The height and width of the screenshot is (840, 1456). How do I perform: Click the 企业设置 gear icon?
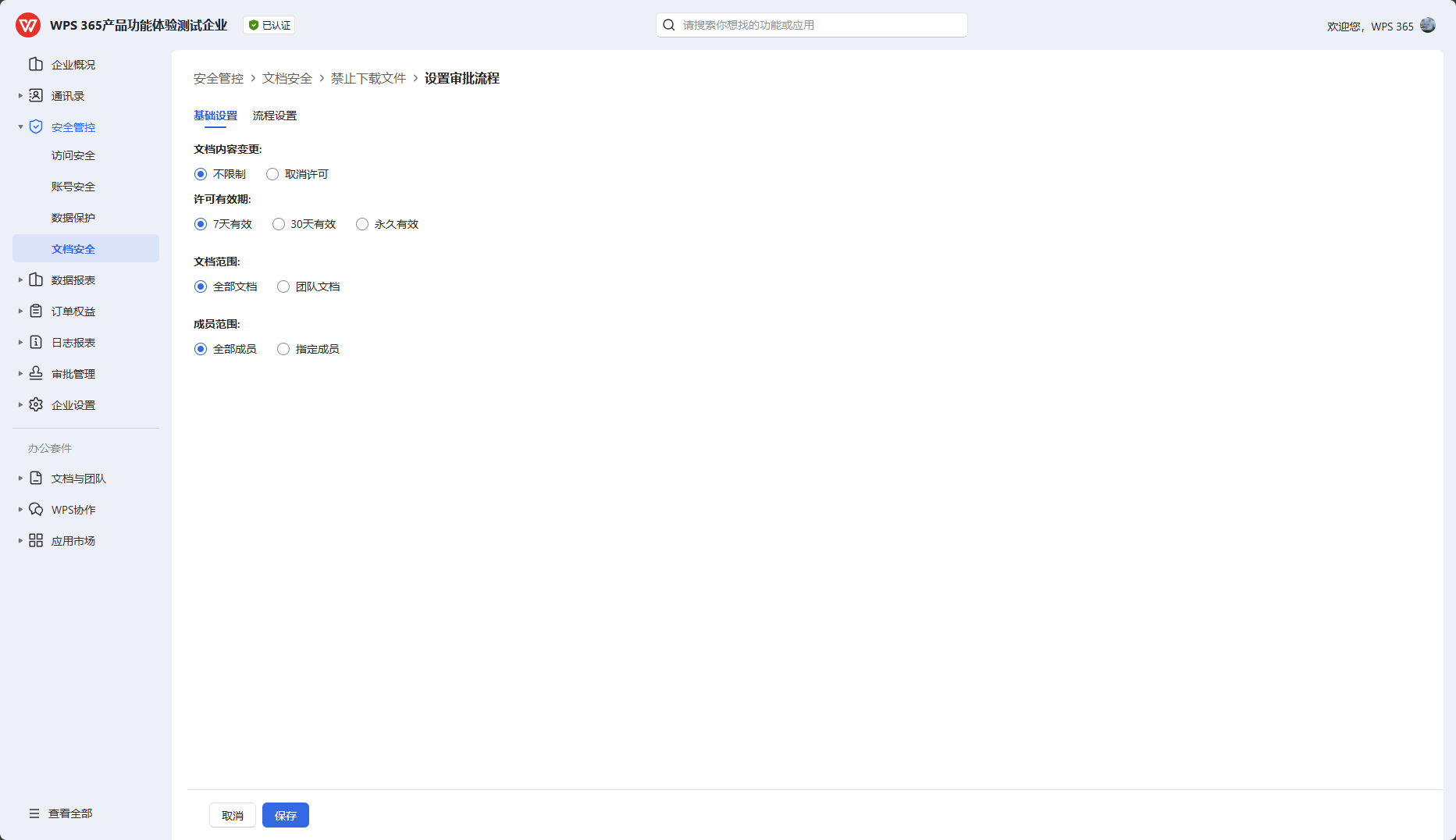(x=36, y=404)
